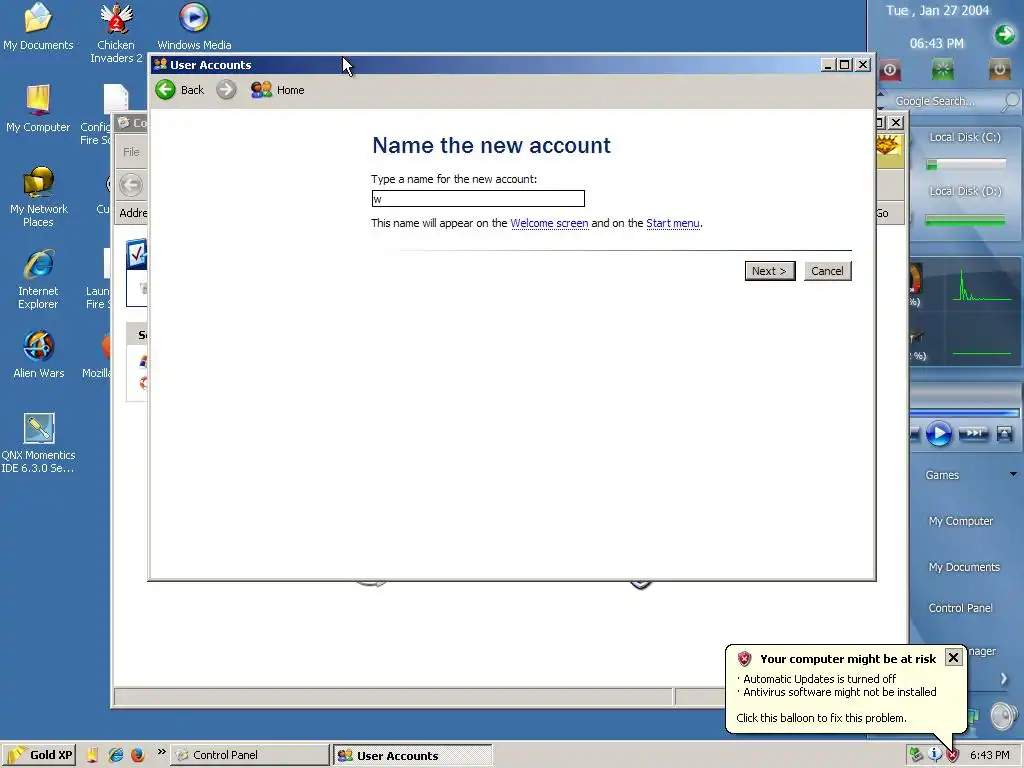1024x768 pixels.
Task: Click the safely remove hardware tray icon
Action: click(x=916, y=755)
